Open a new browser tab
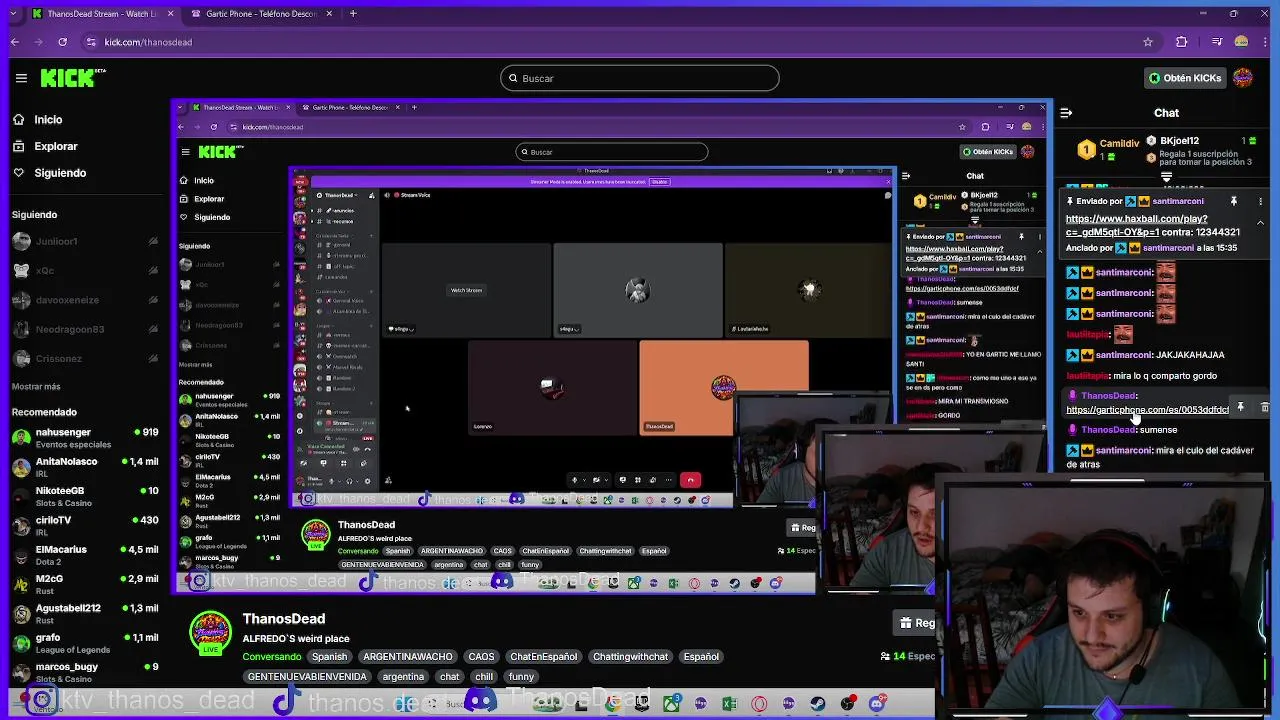The height and width of the screenshot is (720, 1280). click(x=353, y=14)
